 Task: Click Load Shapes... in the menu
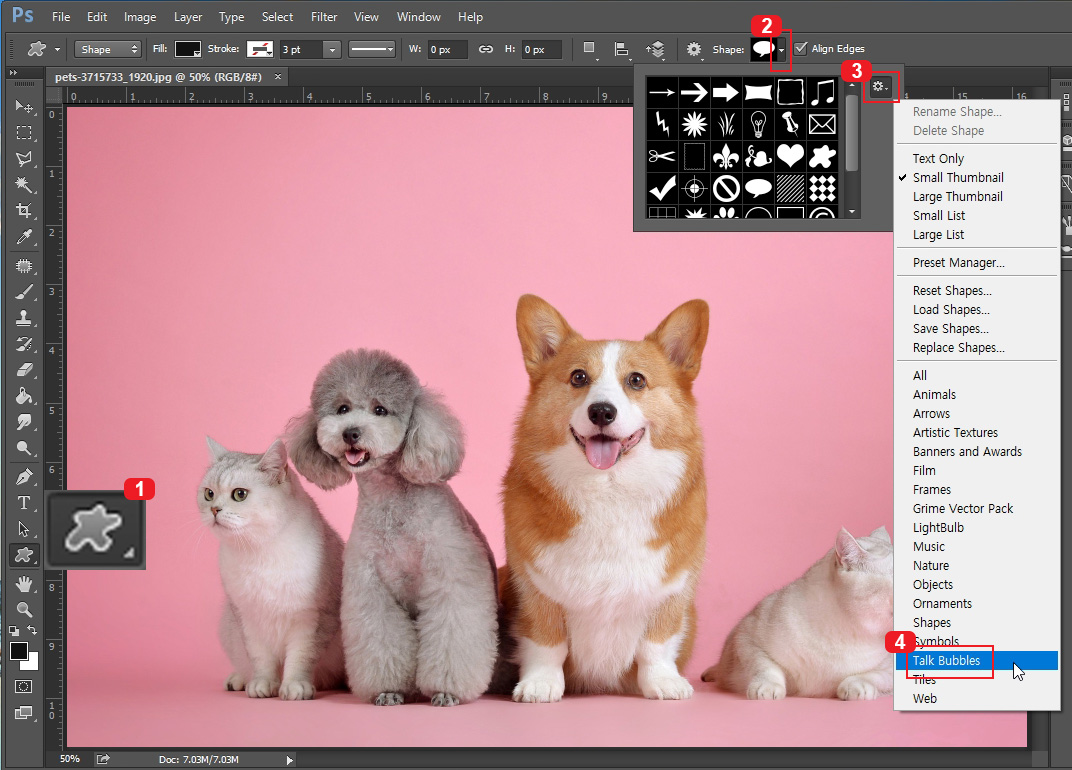point(950,310)
